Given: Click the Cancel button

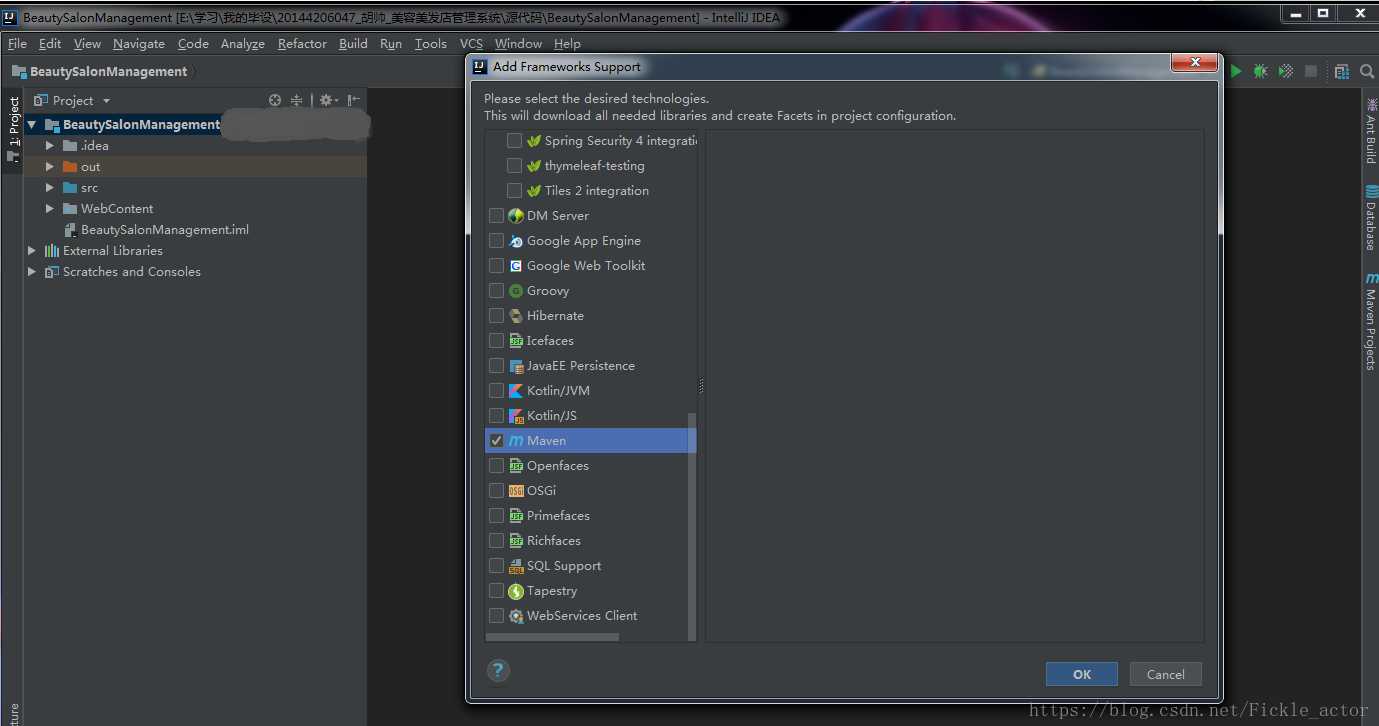Looking at the screenshot, I should (1166, 674).
